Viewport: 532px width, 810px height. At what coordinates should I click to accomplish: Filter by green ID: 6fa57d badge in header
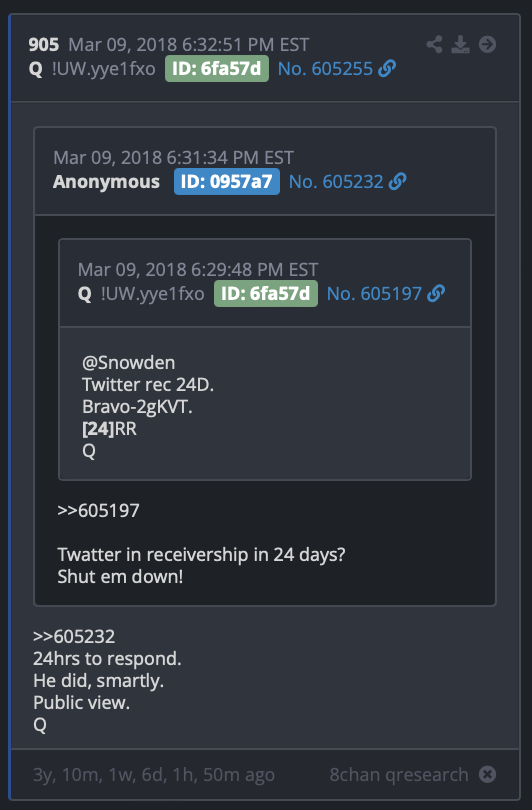pos(217,68)
